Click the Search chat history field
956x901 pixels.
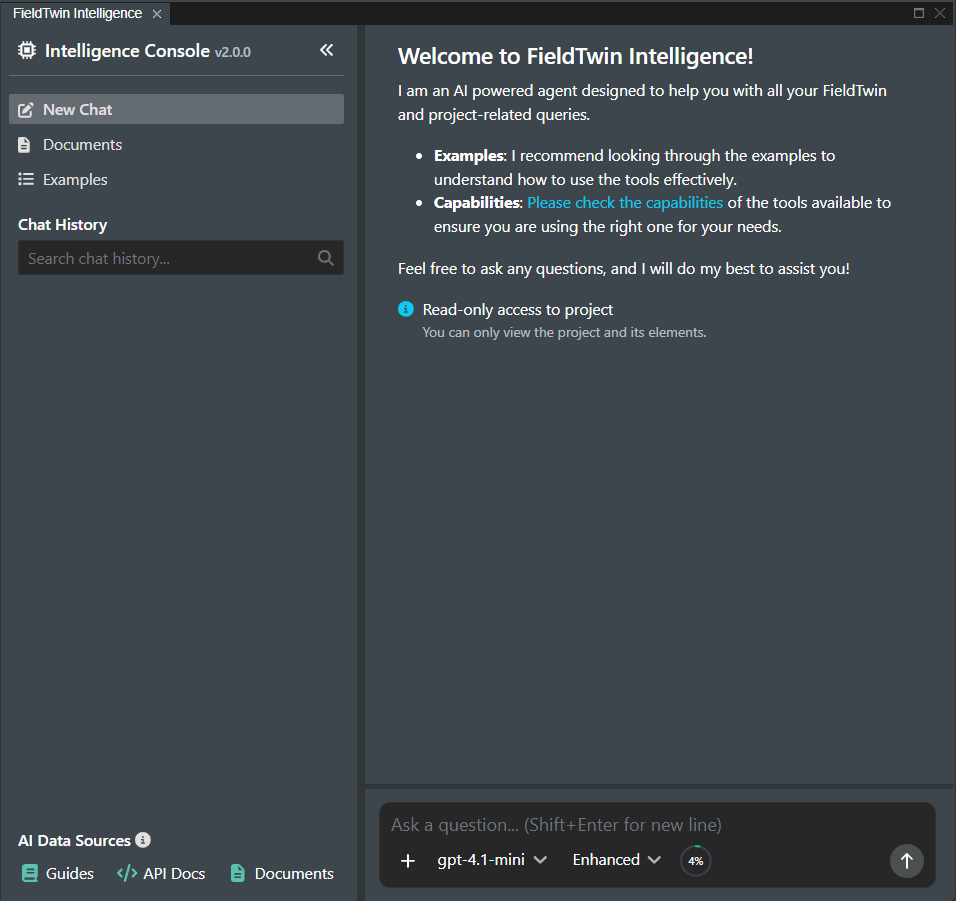[x=180, y=258]
